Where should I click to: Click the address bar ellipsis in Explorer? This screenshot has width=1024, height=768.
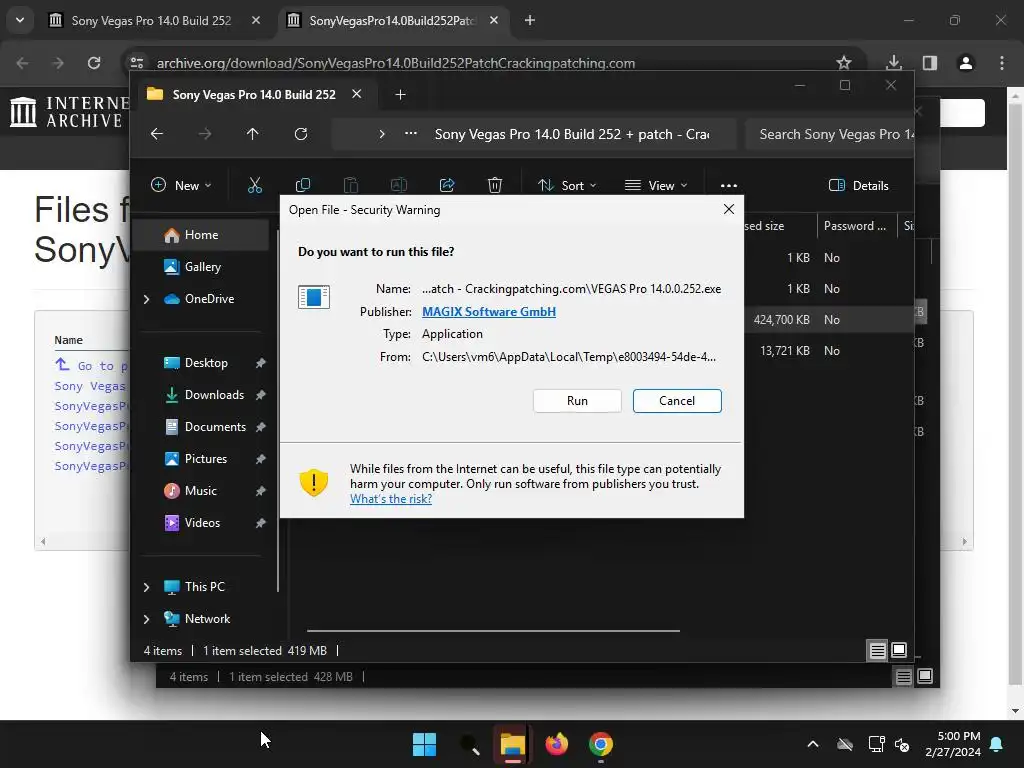(x=411, y=134)
